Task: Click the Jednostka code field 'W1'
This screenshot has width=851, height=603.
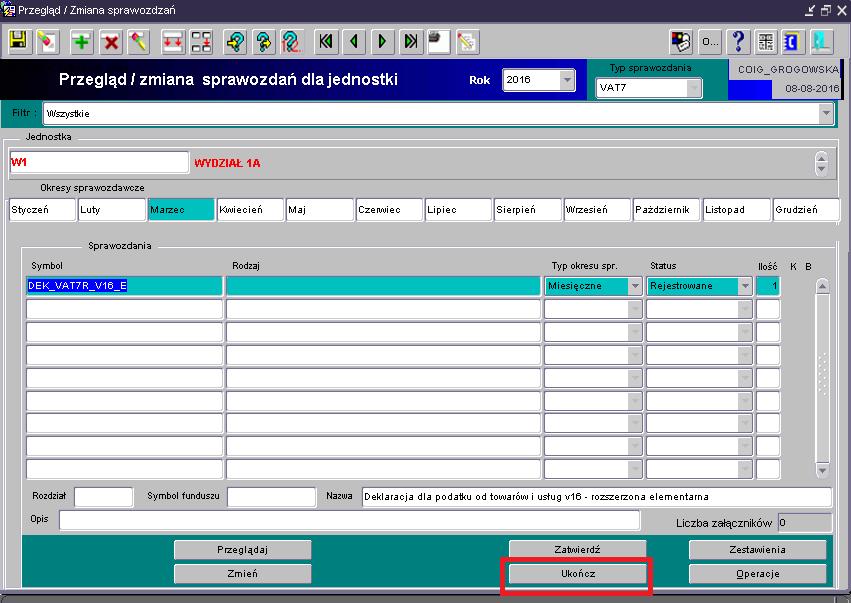Action: click(x=99, y=162)
